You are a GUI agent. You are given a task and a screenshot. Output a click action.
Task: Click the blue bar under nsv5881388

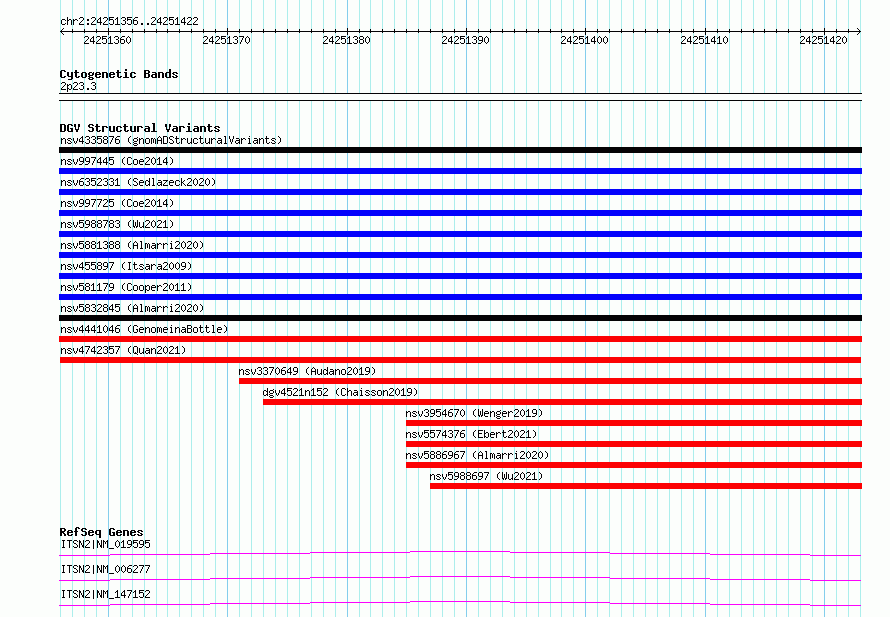[x=460, y=255]
